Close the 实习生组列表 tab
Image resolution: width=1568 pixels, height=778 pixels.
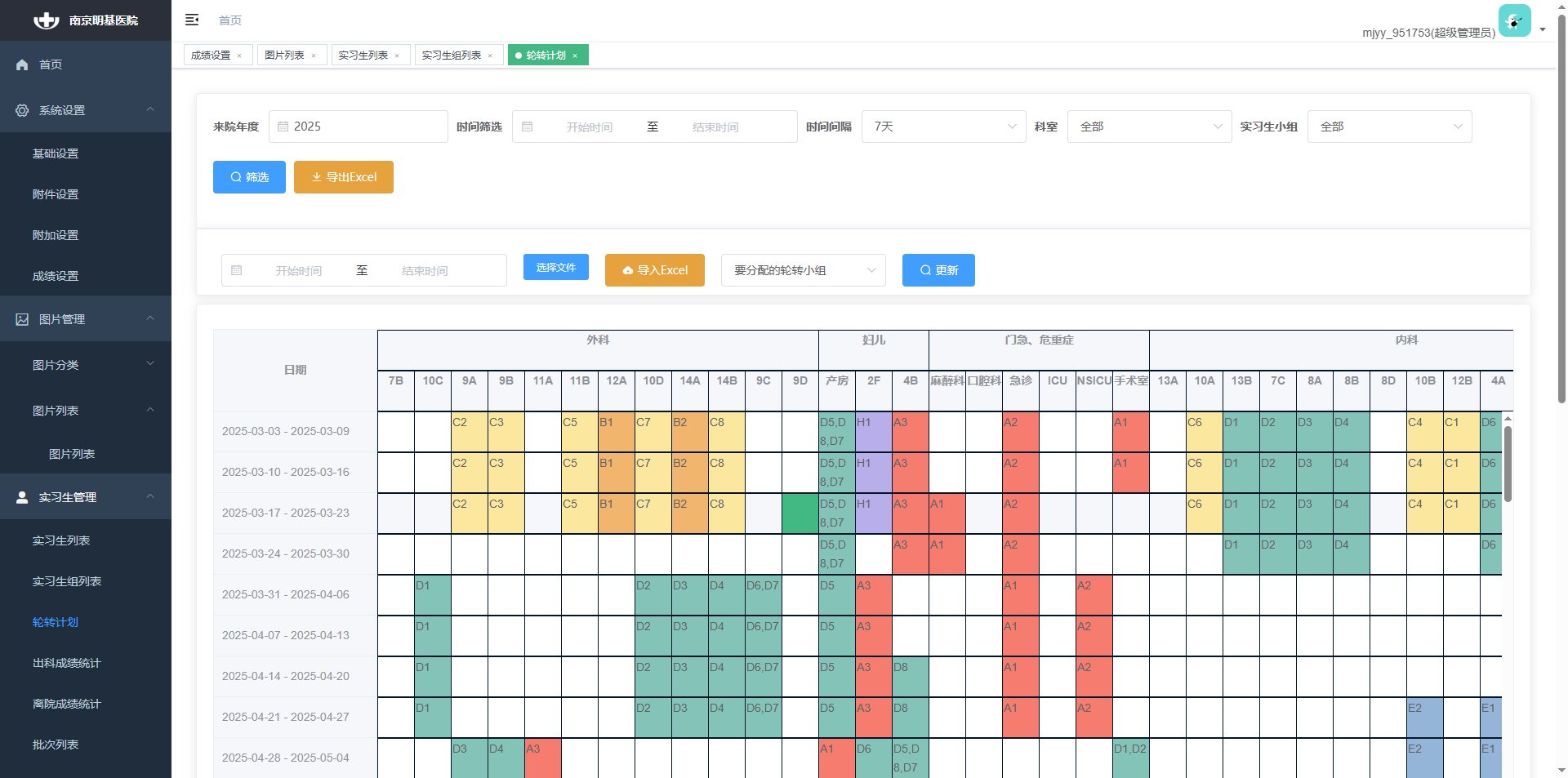tap(490, 56)
